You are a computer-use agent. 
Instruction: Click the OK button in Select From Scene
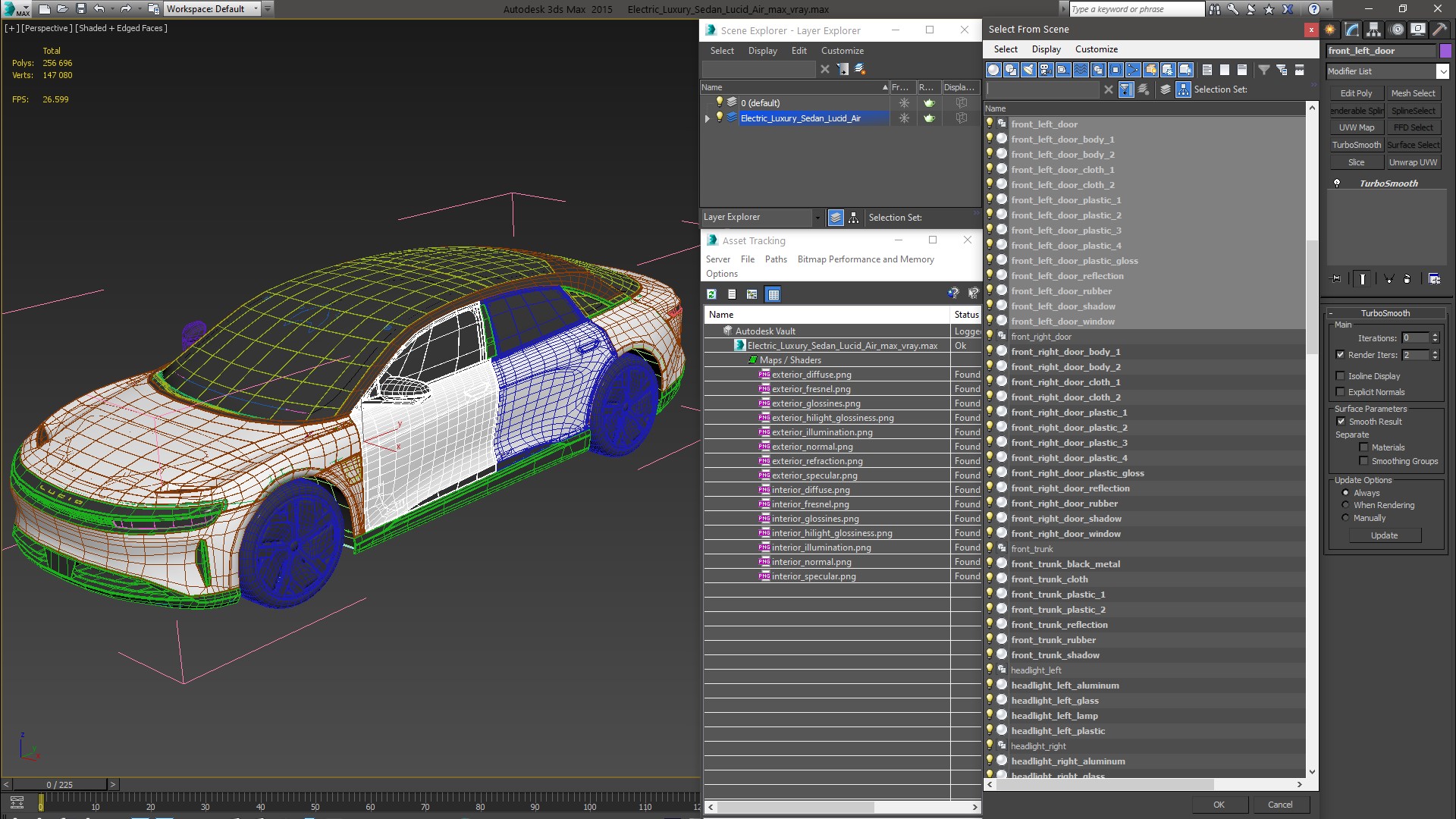[1219, 805]
